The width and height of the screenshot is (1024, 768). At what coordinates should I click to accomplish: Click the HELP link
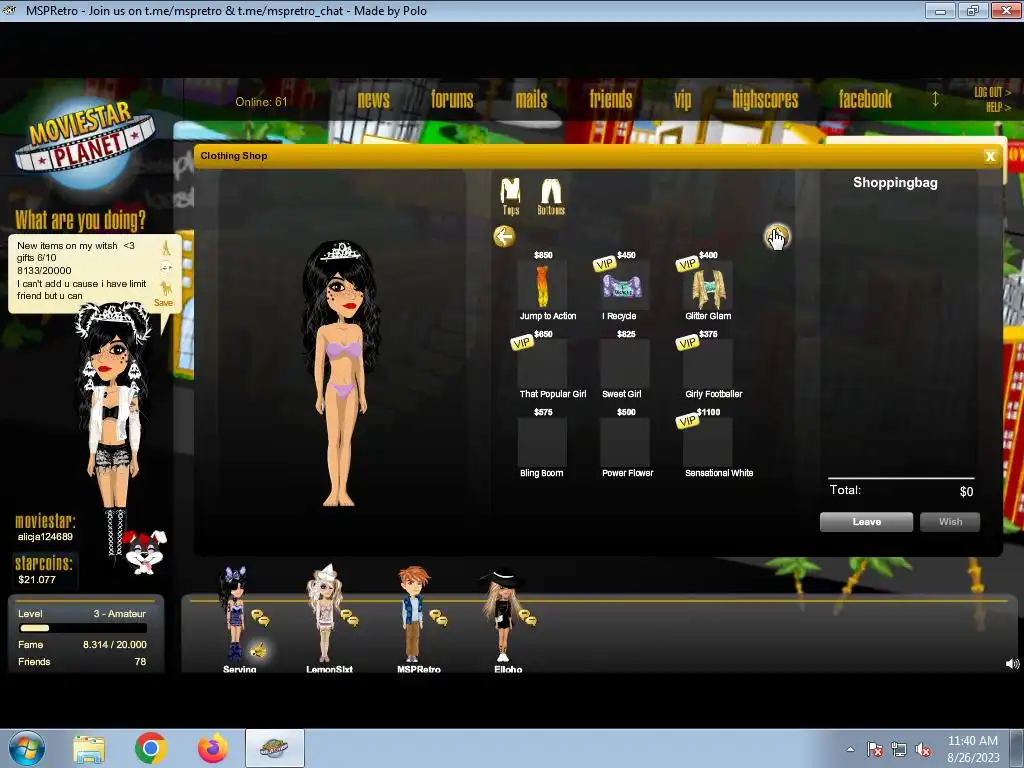(998, 107)
